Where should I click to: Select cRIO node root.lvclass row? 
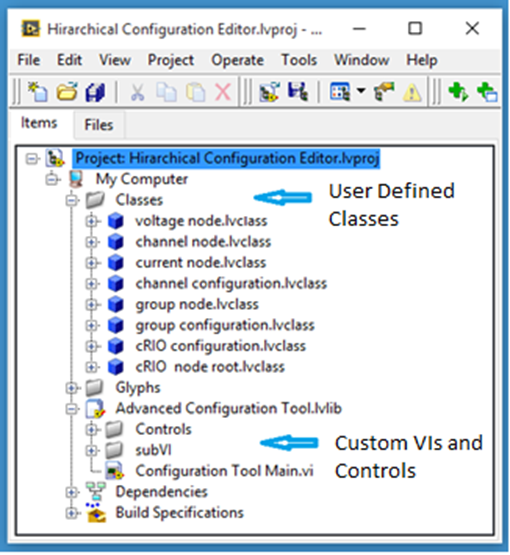coord(210,367)
